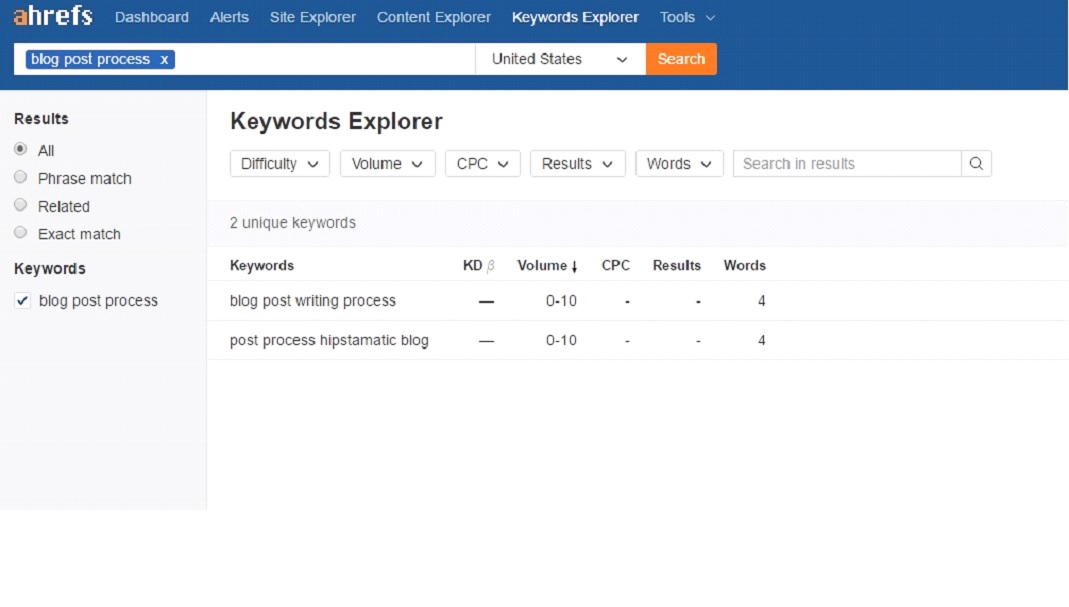The width and height of the screenshot is (1069, 607).
Task: Expand the Words filter dropdown
Action: coord(679,164)
